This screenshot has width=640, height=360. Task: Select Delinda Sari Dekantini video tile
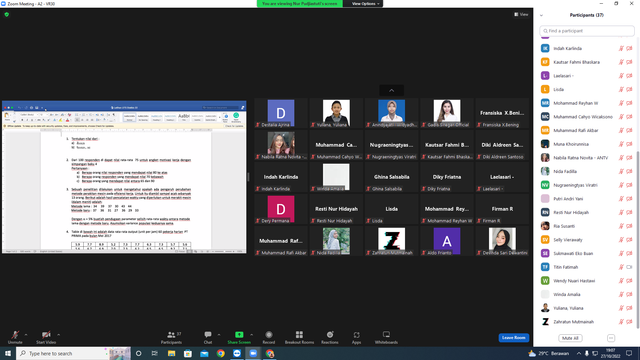point(502,241)
